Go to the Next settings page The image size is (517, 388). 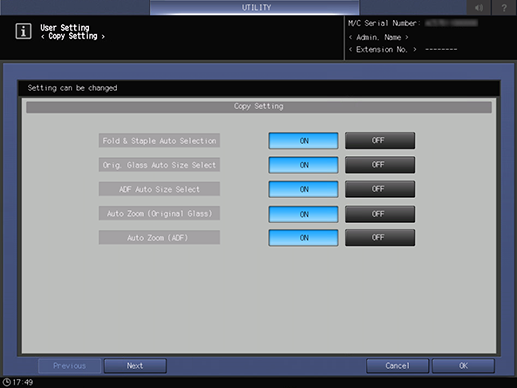click(x=135, y=366)
